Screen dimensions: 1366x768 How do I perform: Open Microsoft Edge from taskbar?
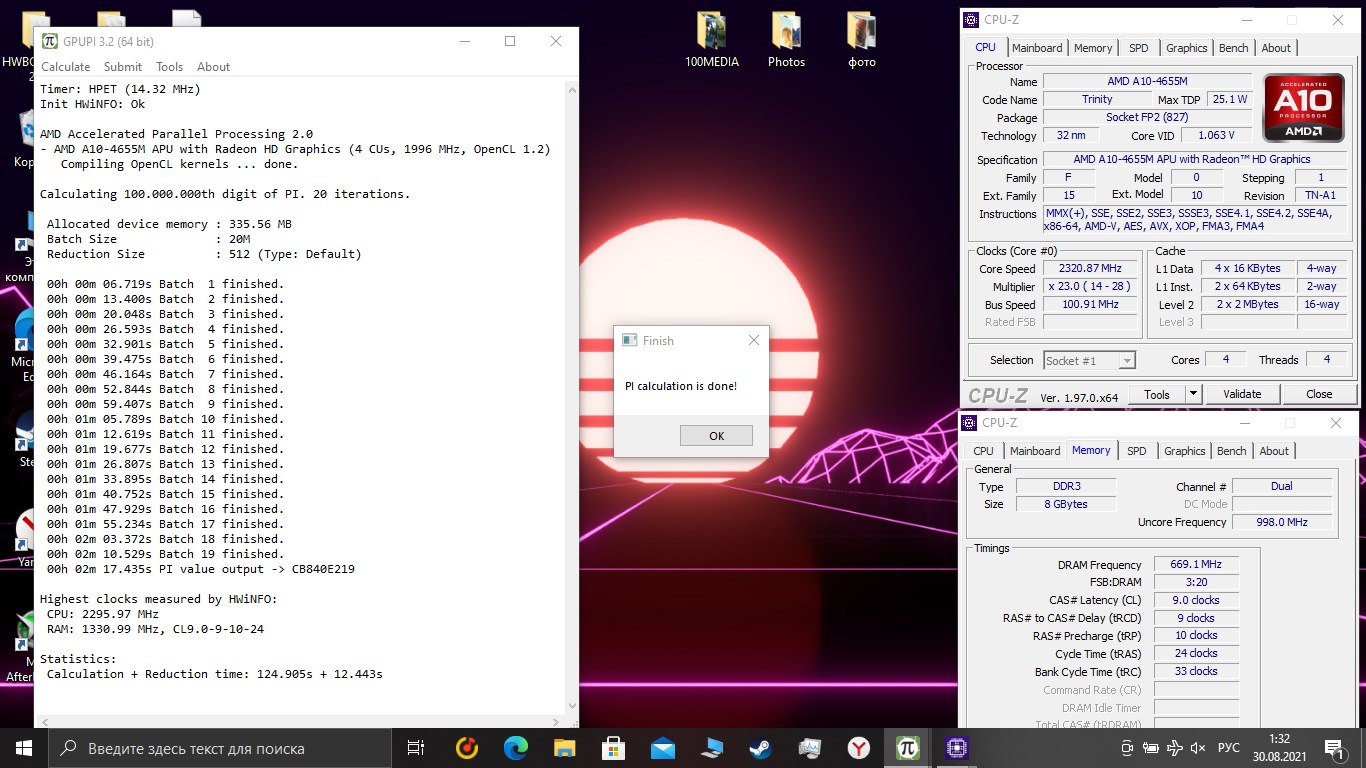point(516,748)
